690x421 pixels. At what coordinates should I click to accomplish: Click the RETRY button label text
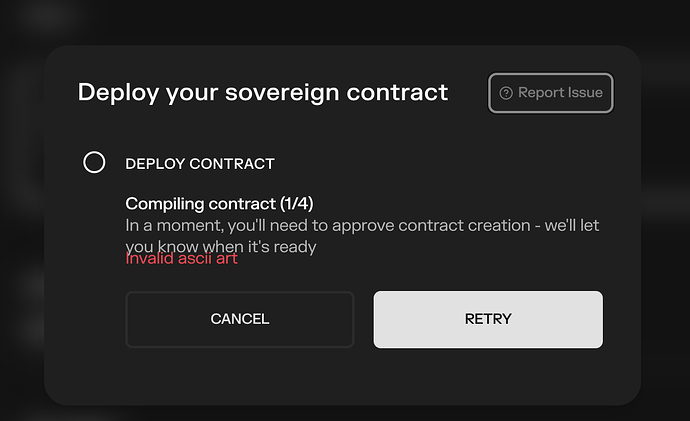pyautogui.click(x=488, y=319)
